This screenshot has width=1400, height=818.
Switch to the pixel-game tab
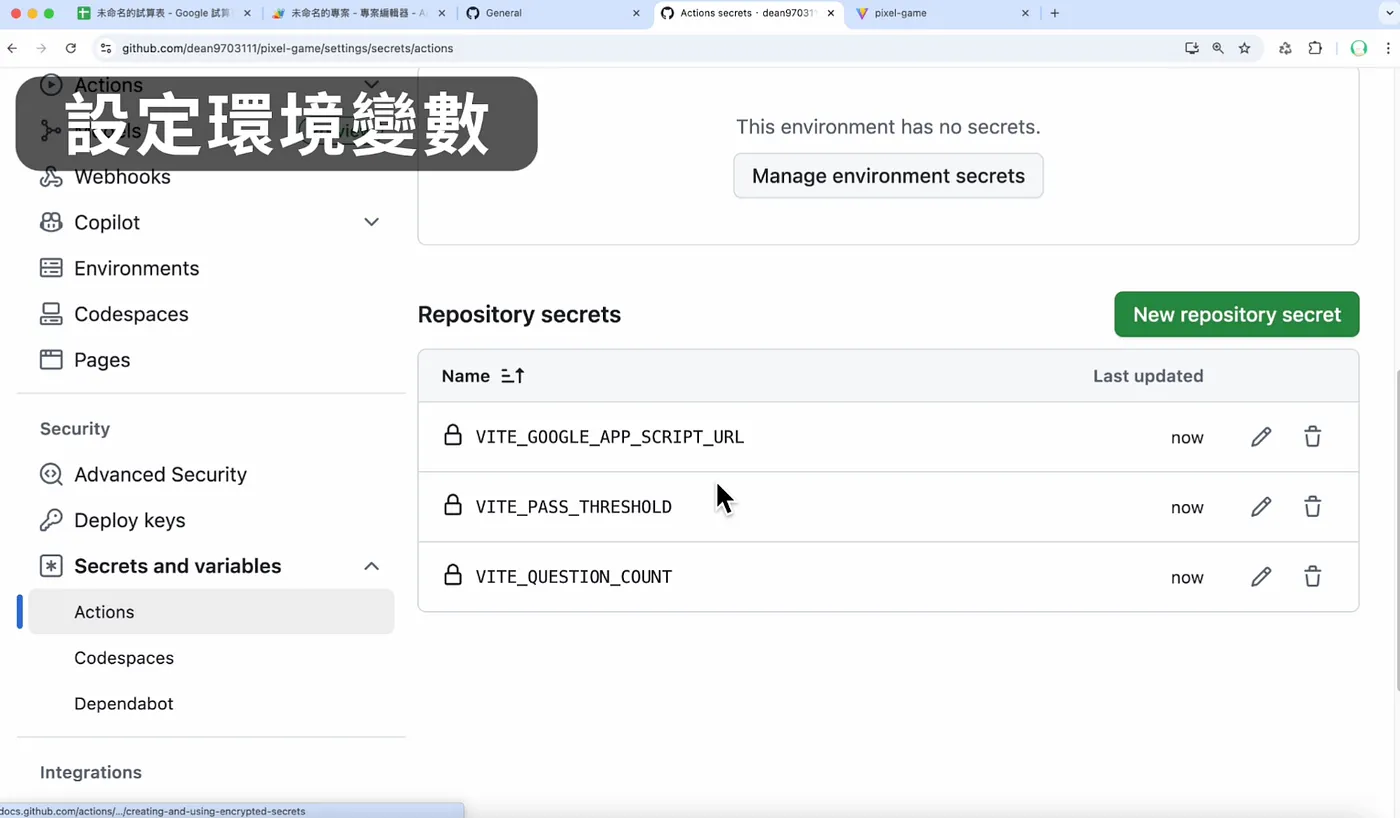click(x=943, y=13)
